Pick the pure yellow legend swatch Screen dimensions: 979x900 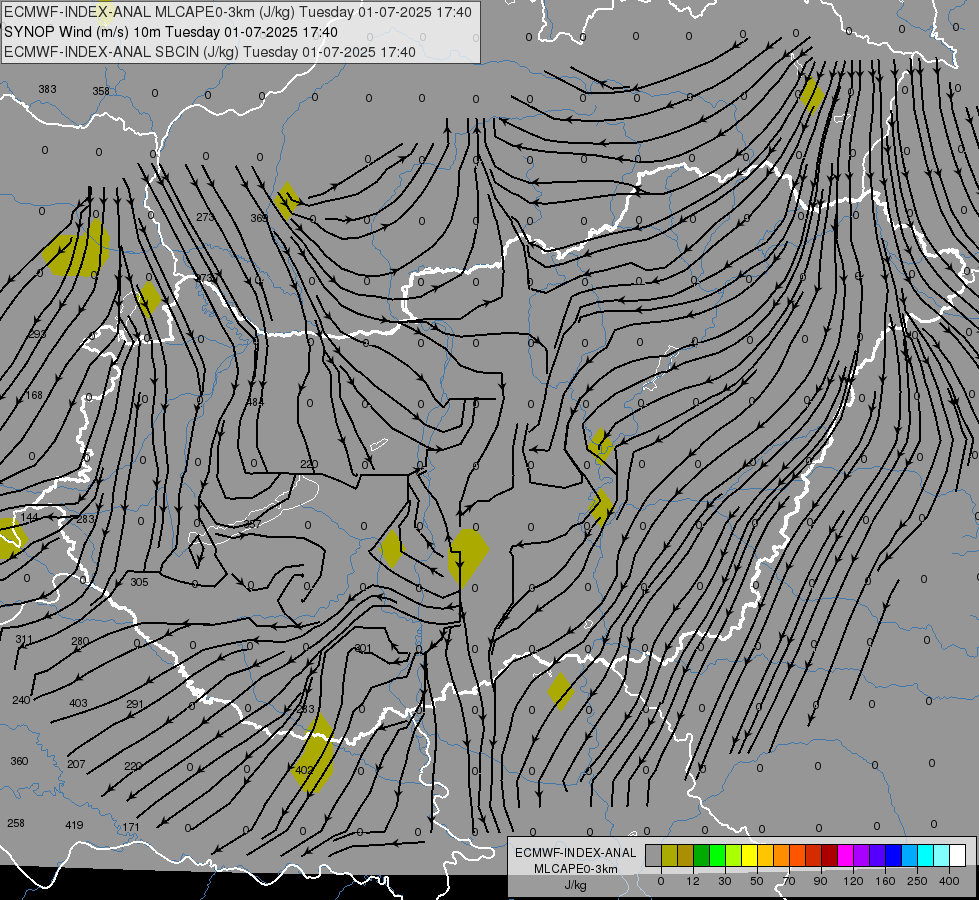tap(749, 855)
